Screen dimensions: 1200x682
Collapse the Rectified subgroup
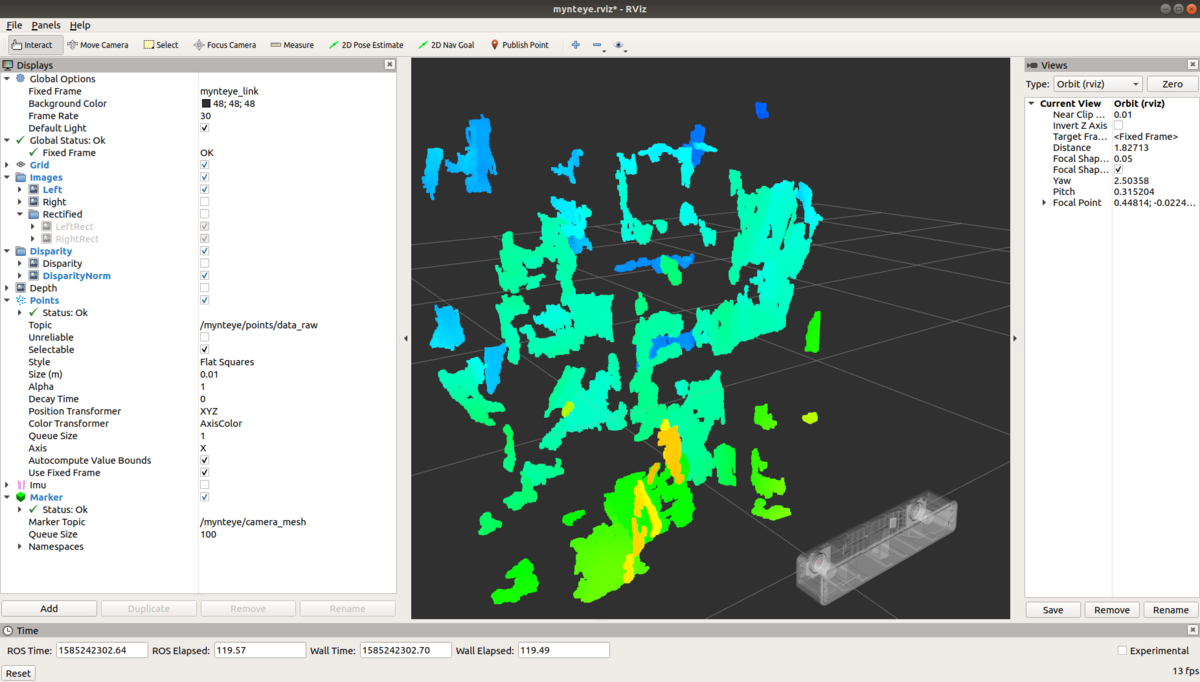20,214
